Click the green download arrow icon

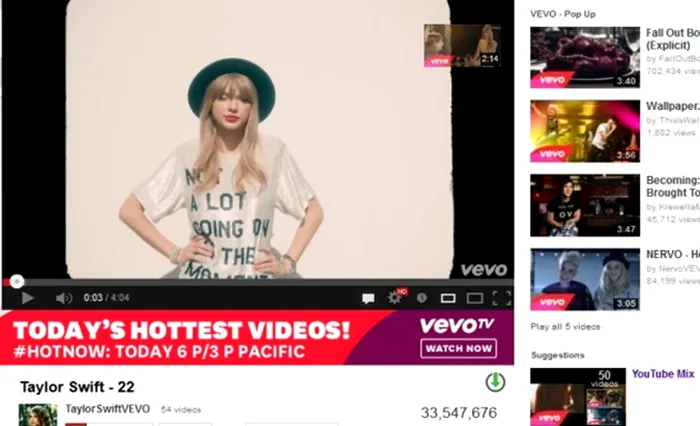tap(495, 382)
